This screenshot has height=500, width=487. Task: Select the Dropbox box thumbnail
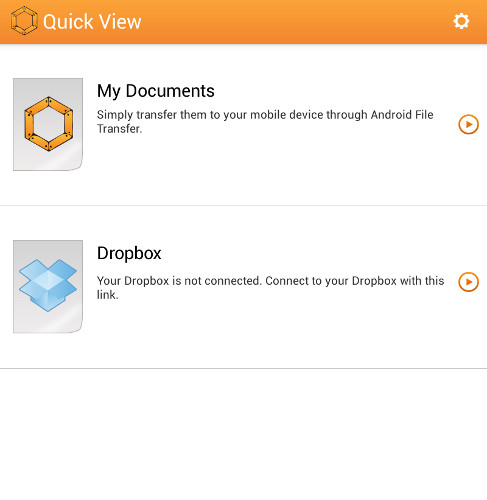click(x=48, y=286)
